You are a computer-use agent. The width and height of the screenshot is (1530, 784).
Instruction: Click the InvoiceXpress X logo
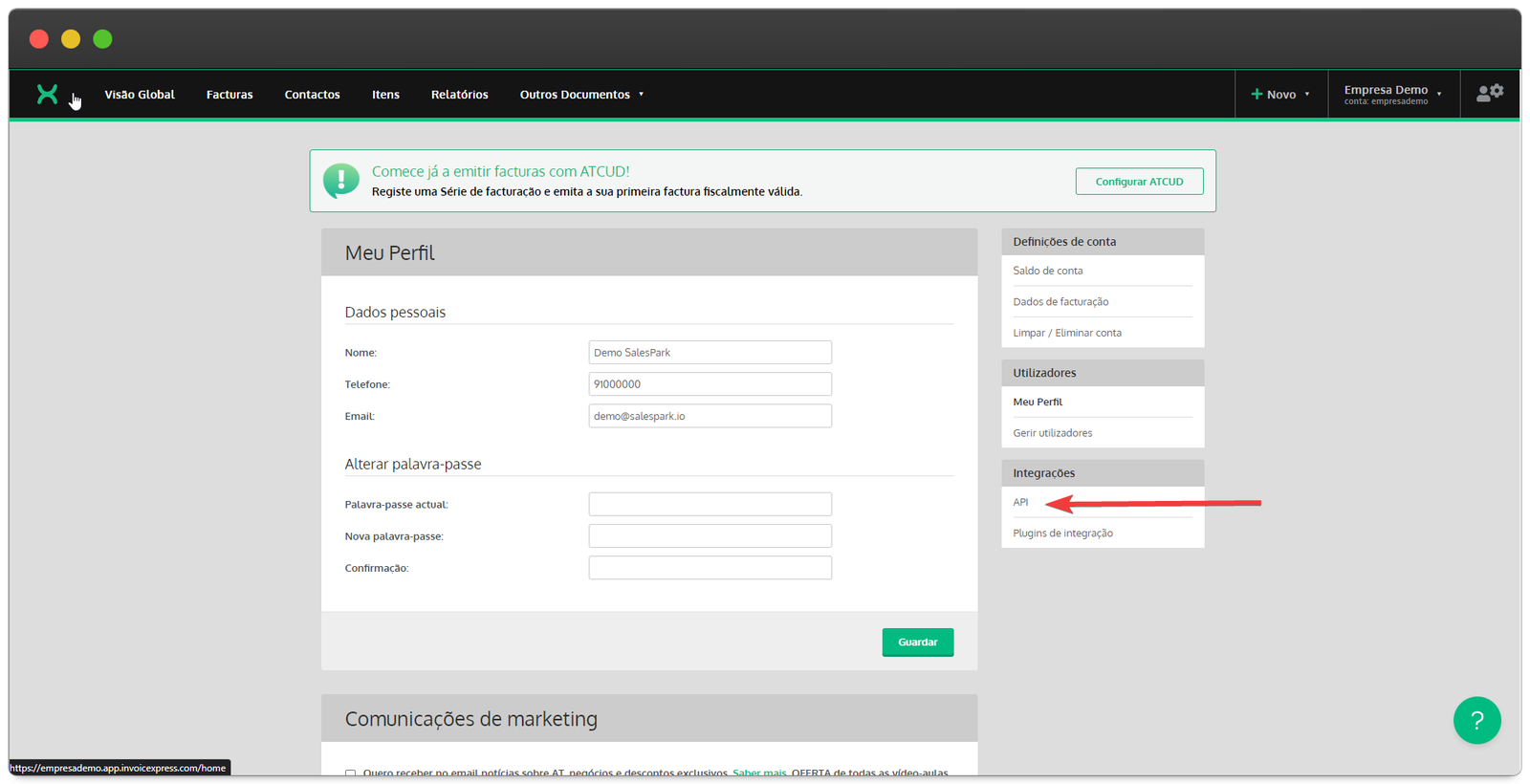coord(47,94)
